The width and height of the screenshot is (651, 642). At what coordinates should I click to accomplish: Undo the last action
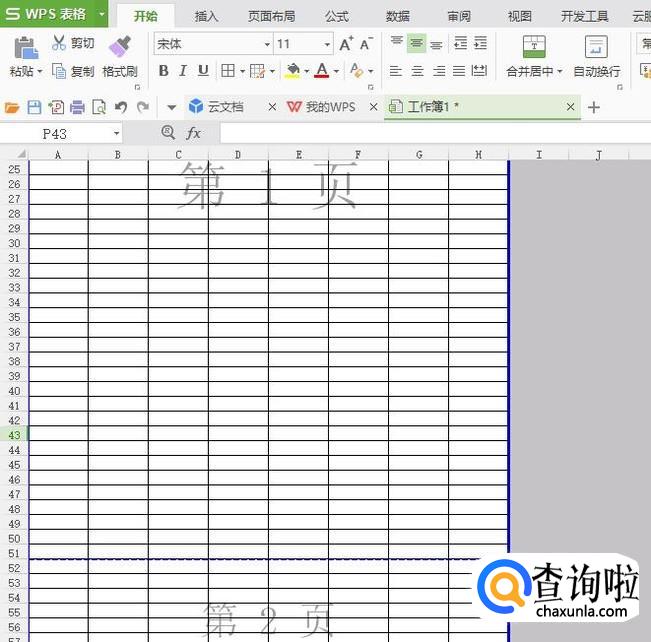[121, 108]
